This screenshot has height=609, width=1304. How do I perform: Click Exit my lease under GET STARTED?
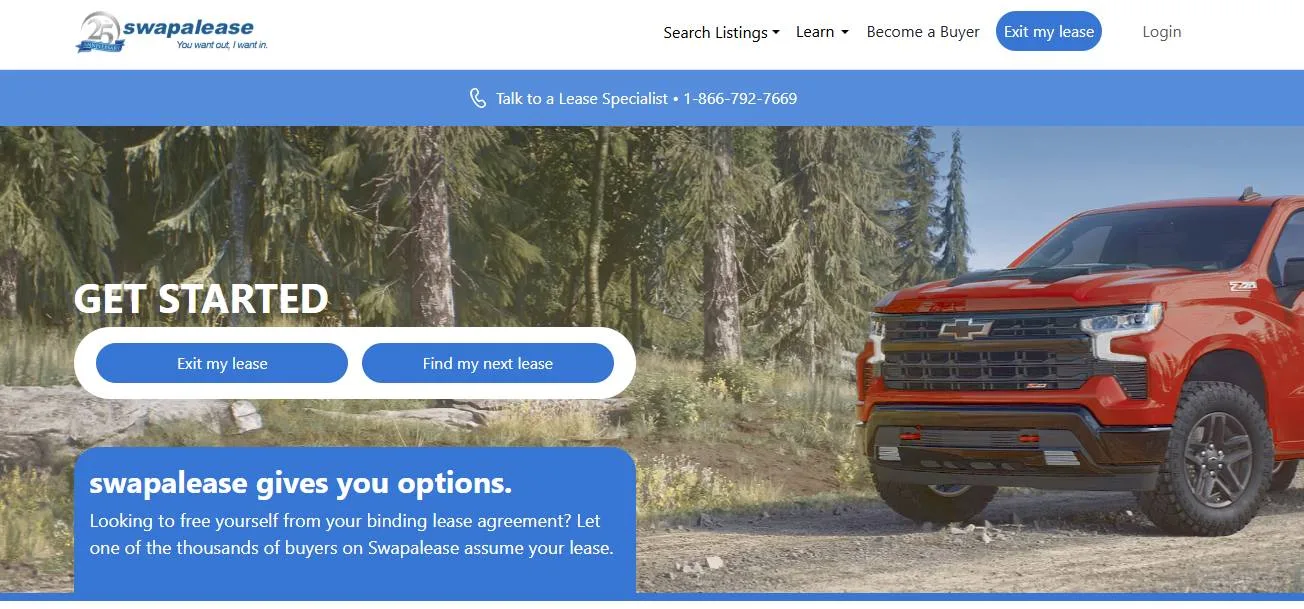click(x=222, y=363)
